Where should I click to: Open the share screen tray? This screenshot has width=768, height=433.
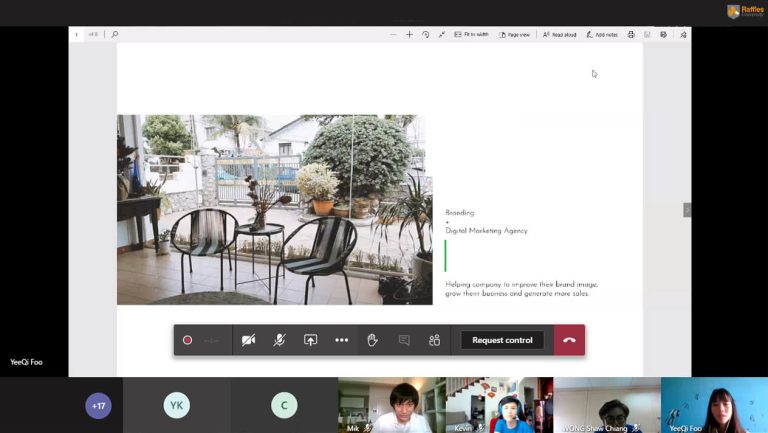(310, 340)
